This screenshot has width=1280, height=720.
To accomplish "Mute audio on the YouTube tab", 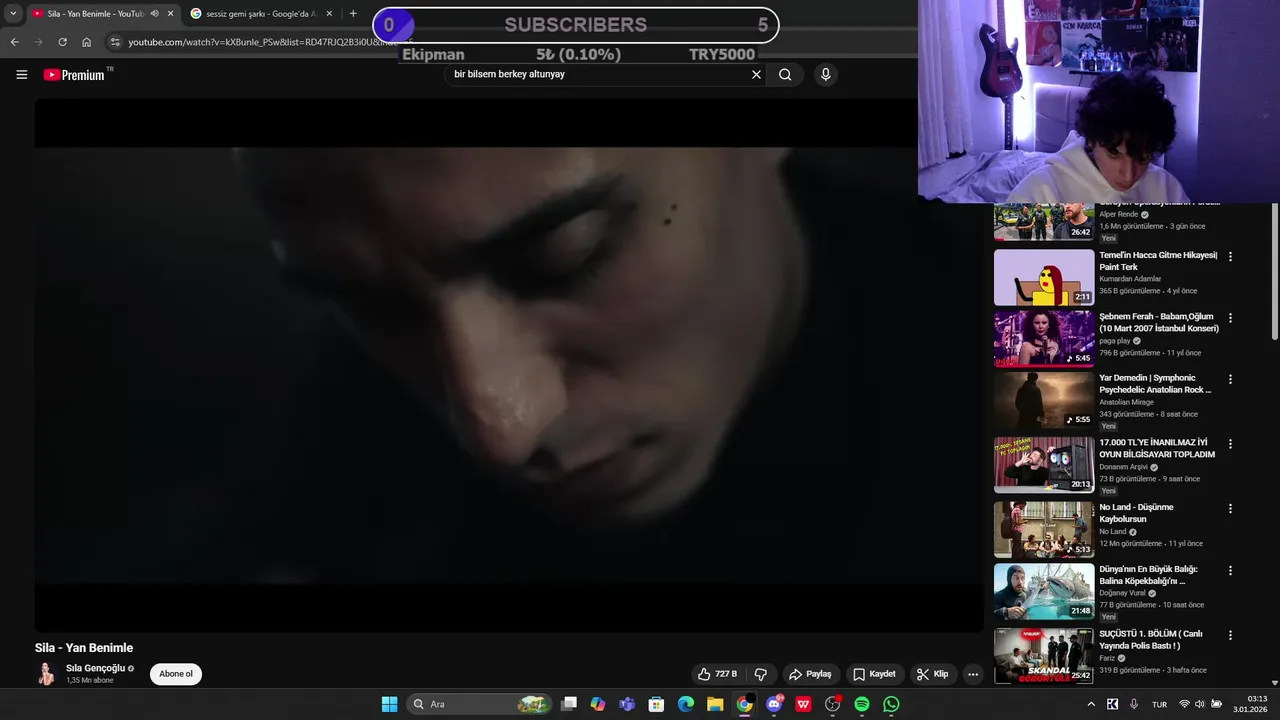I will (154, 14).
